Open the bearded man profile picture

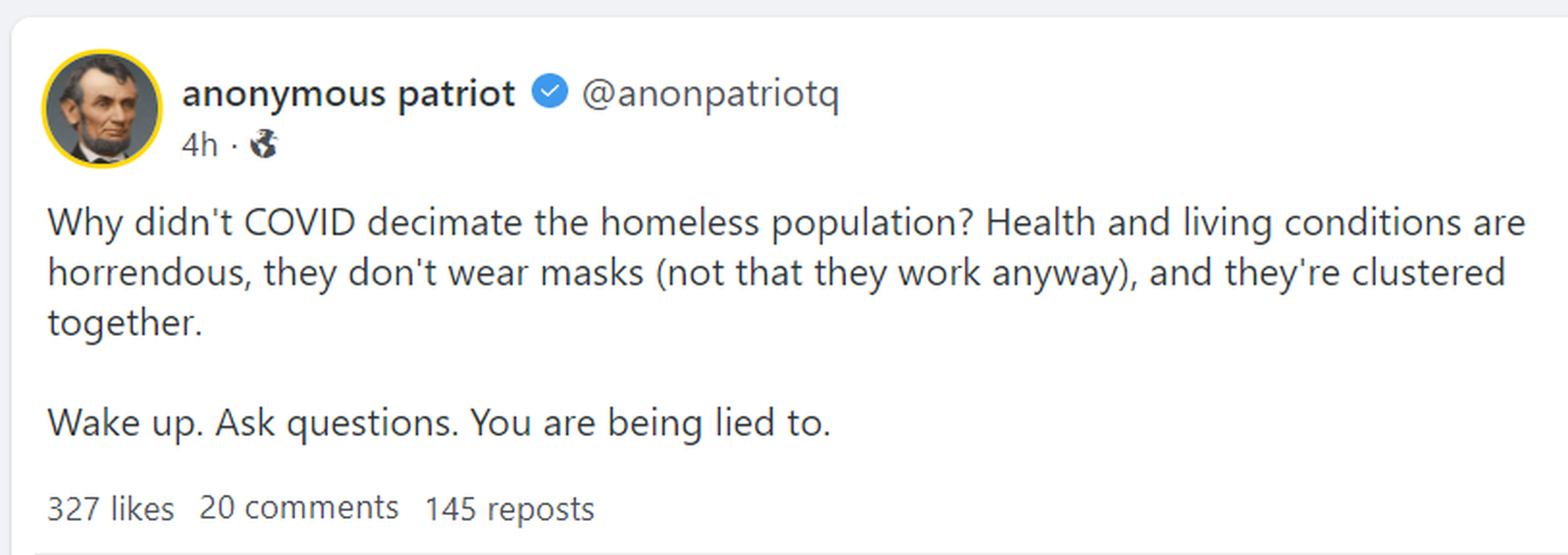pyautogui.click(x=102, y=109)
